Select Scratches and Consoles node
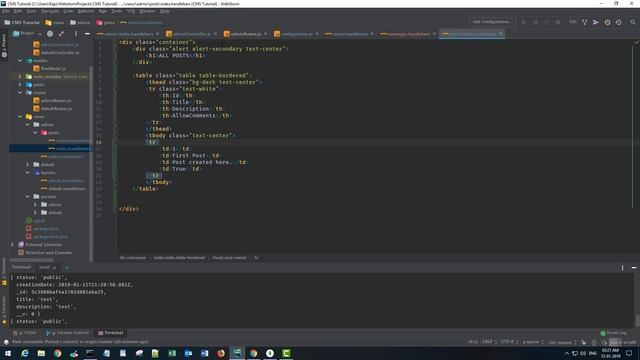This screenshot has width=640, height=360. pyautogui.click(x=45, y=253)
